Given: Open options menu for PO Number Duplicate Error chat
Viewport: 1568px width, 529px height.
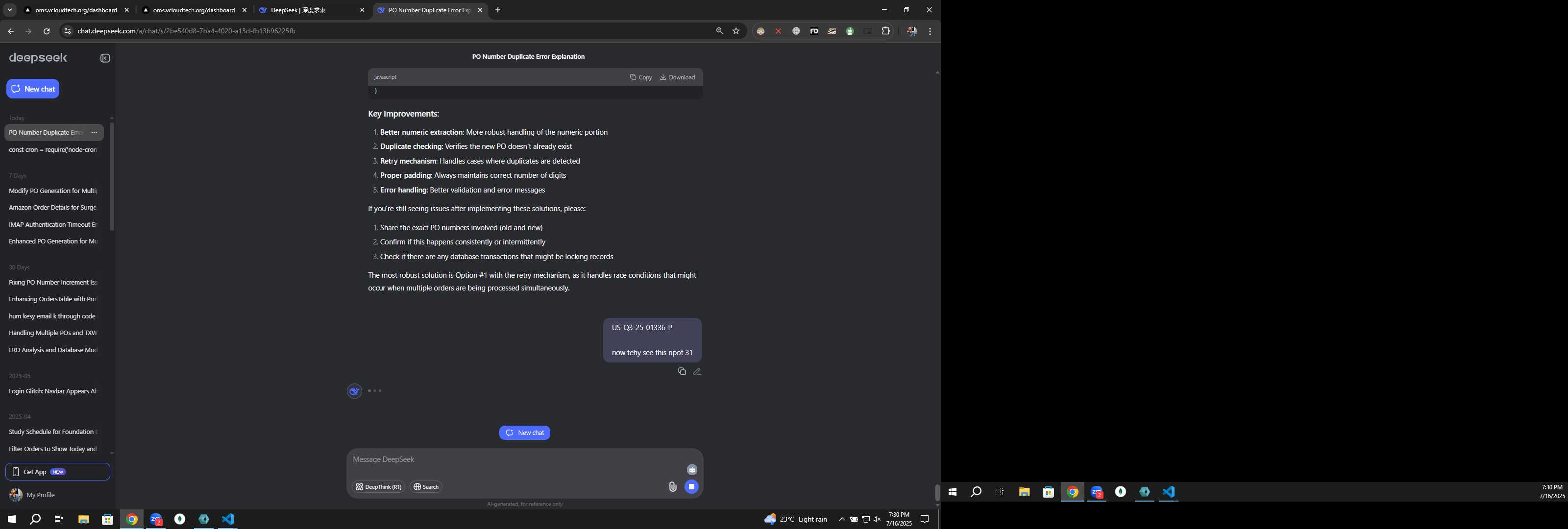Looking at the screenshot, I should tap(95, 133).
